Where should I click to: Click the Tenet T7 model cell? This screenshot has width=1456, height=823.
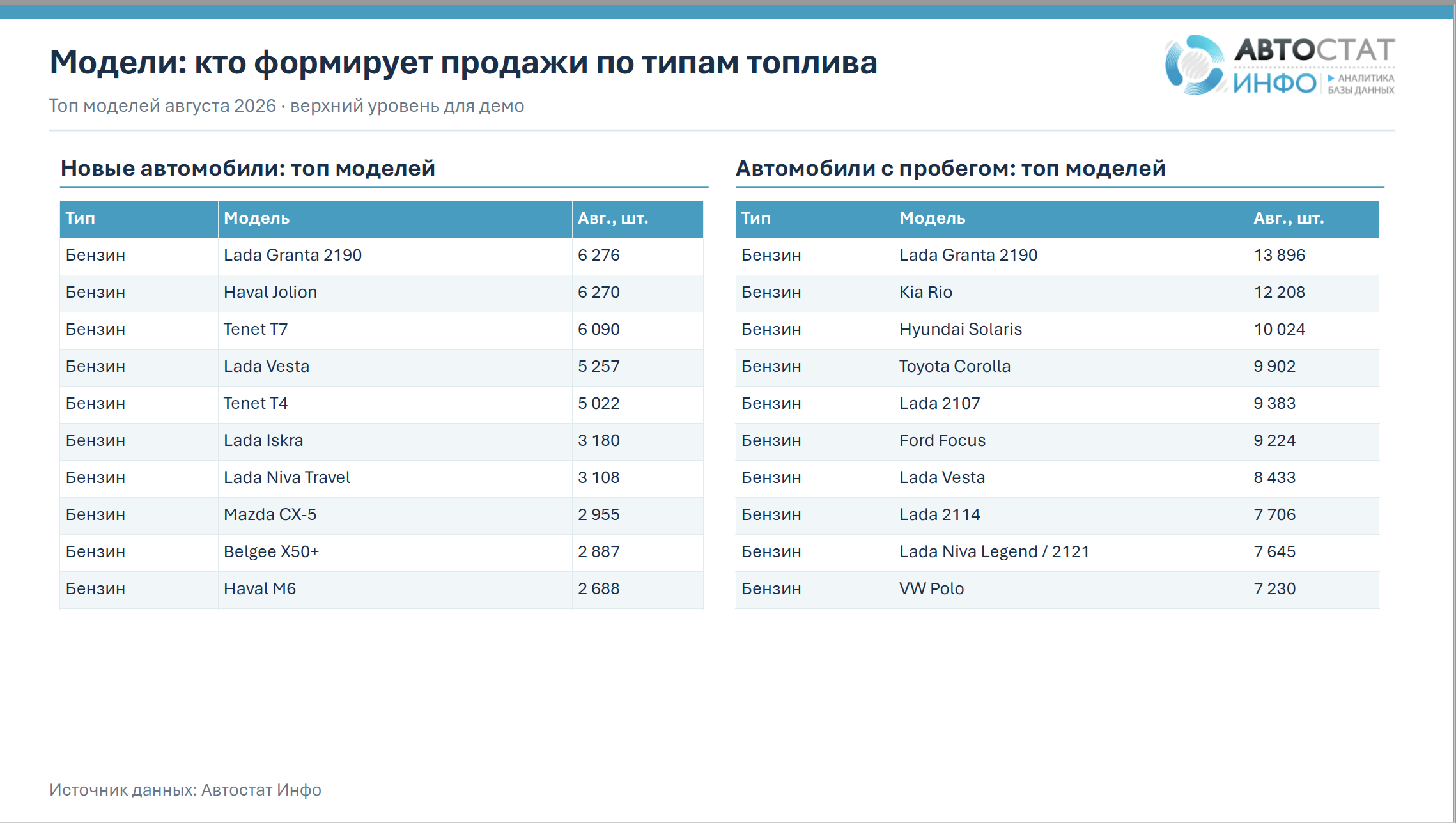click(395, 330)
